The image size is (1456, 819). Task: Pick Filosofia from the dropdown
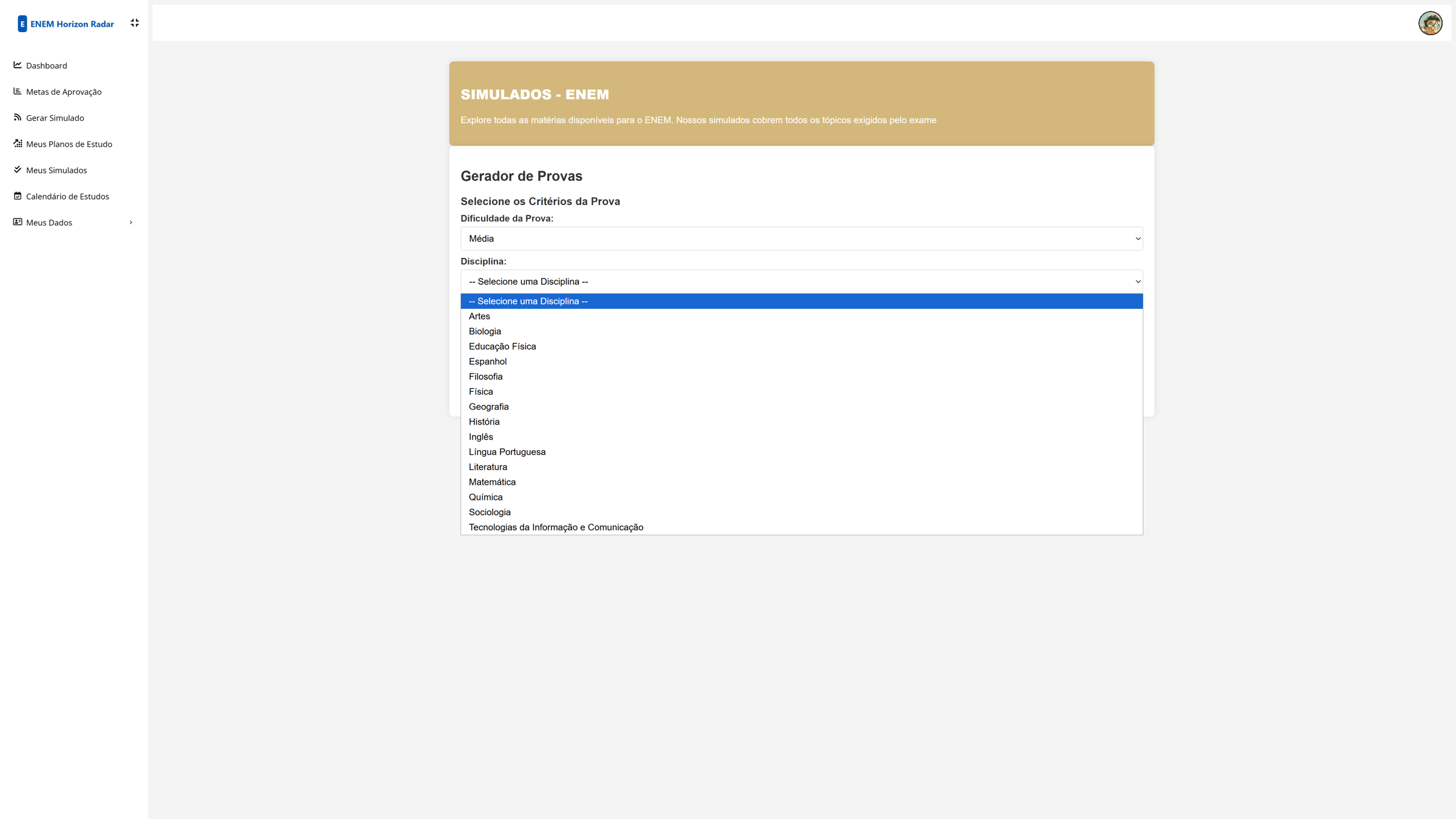tap(801, 377)
